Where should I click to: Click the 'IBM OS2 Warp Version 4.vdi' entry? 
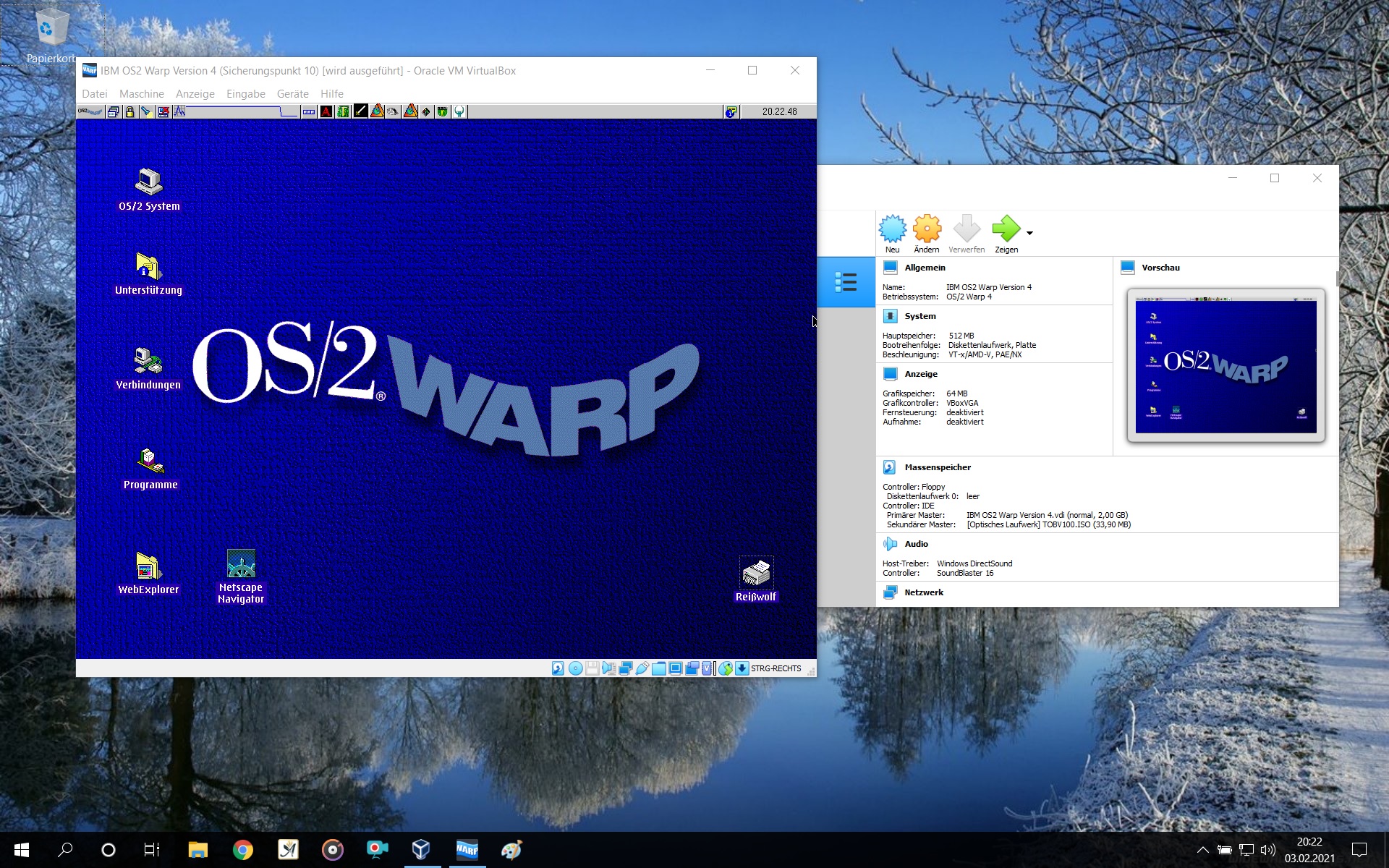pyautogui.click(x=1047, y=515)
